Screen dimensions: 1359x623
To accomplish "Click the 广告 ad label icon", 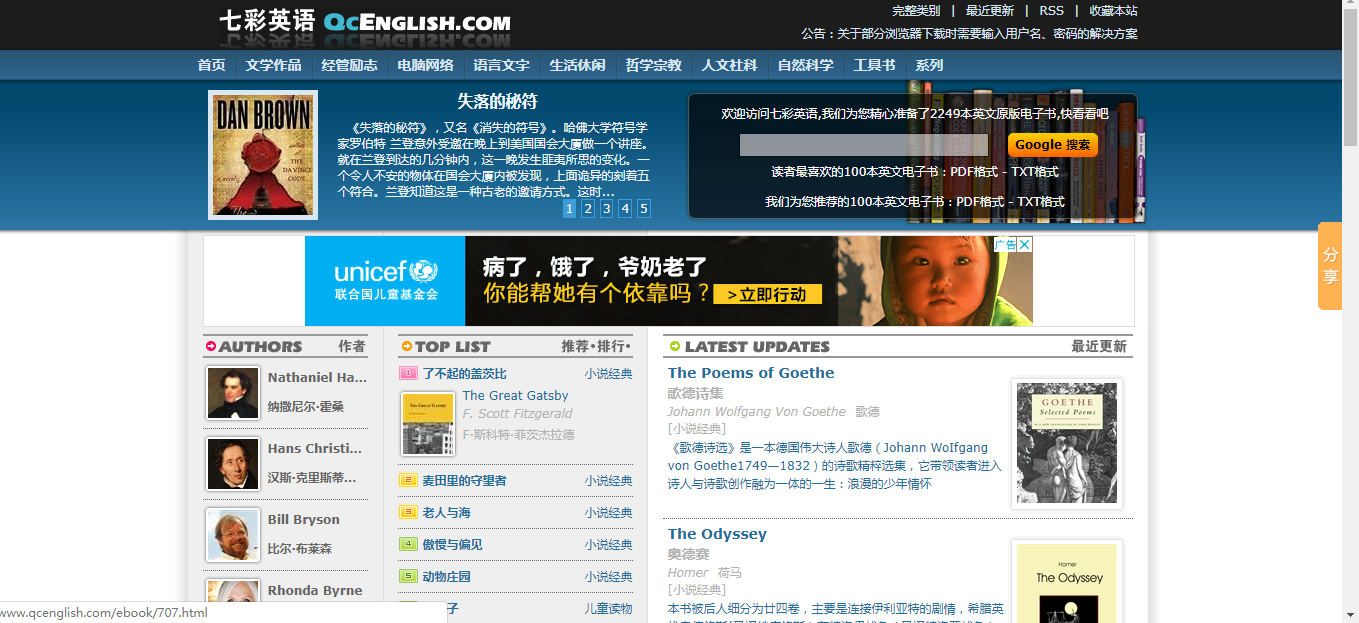I will click(x=1005, y=244).
